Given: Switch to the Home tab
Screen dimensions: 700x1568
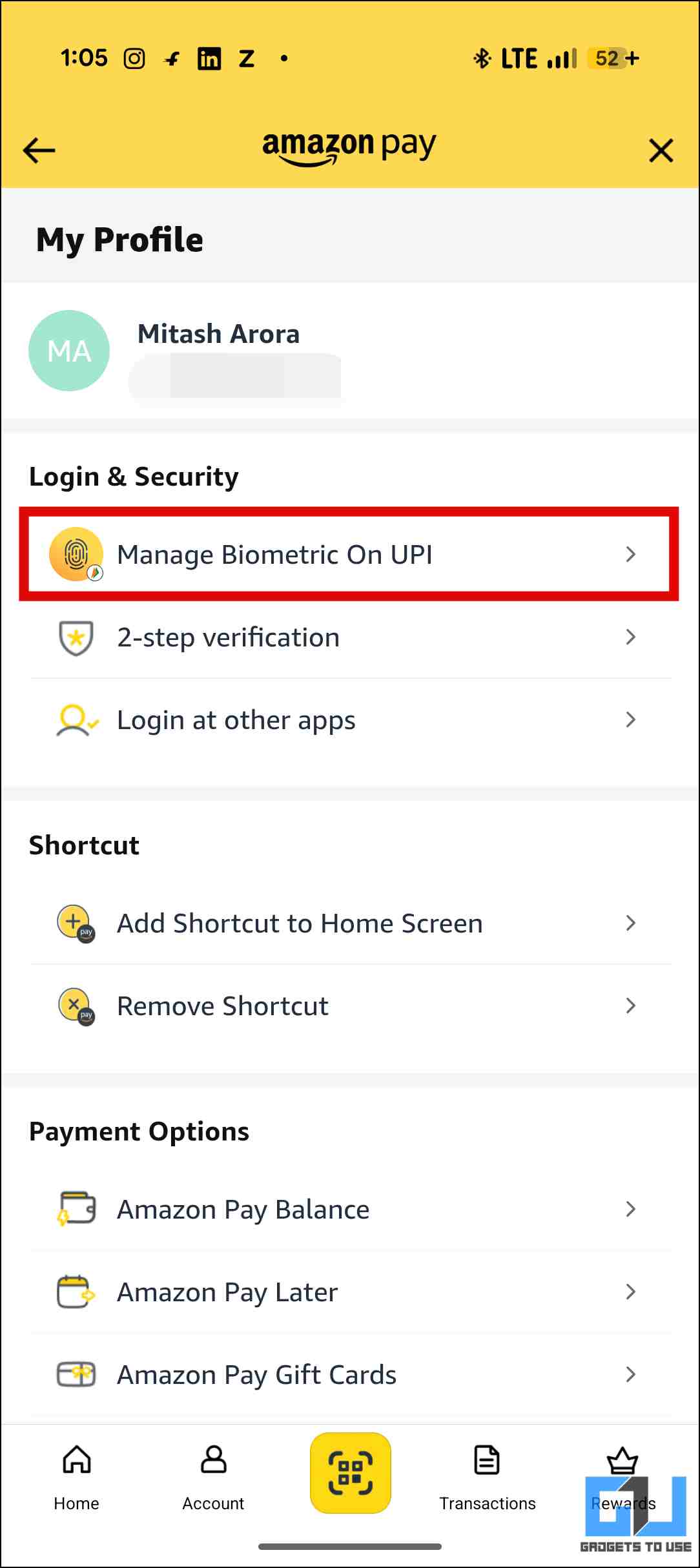Looking at the screenshot, I should tap(76, 1475).
